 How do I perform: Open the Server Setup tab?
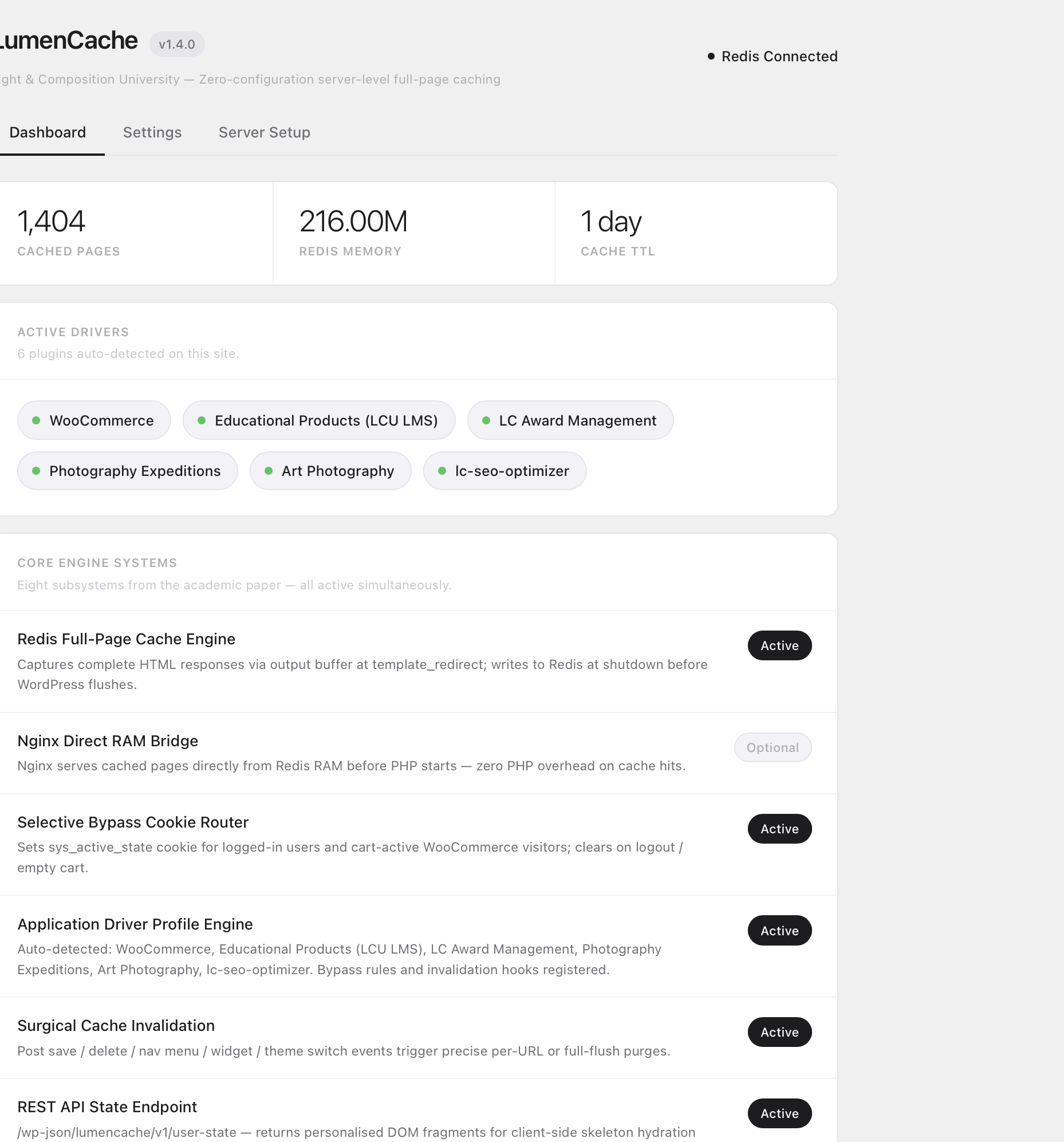click(x=264, y=133)
